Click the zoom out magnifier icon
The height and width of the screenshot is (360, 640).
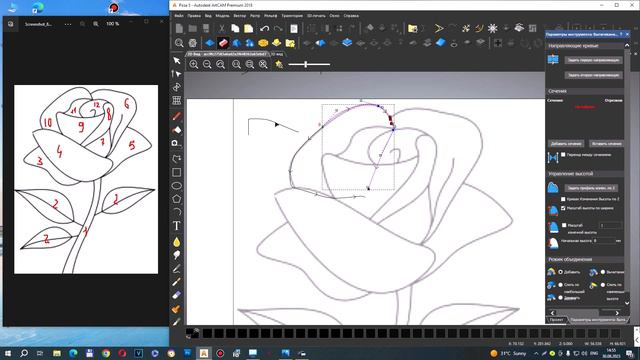207,64
